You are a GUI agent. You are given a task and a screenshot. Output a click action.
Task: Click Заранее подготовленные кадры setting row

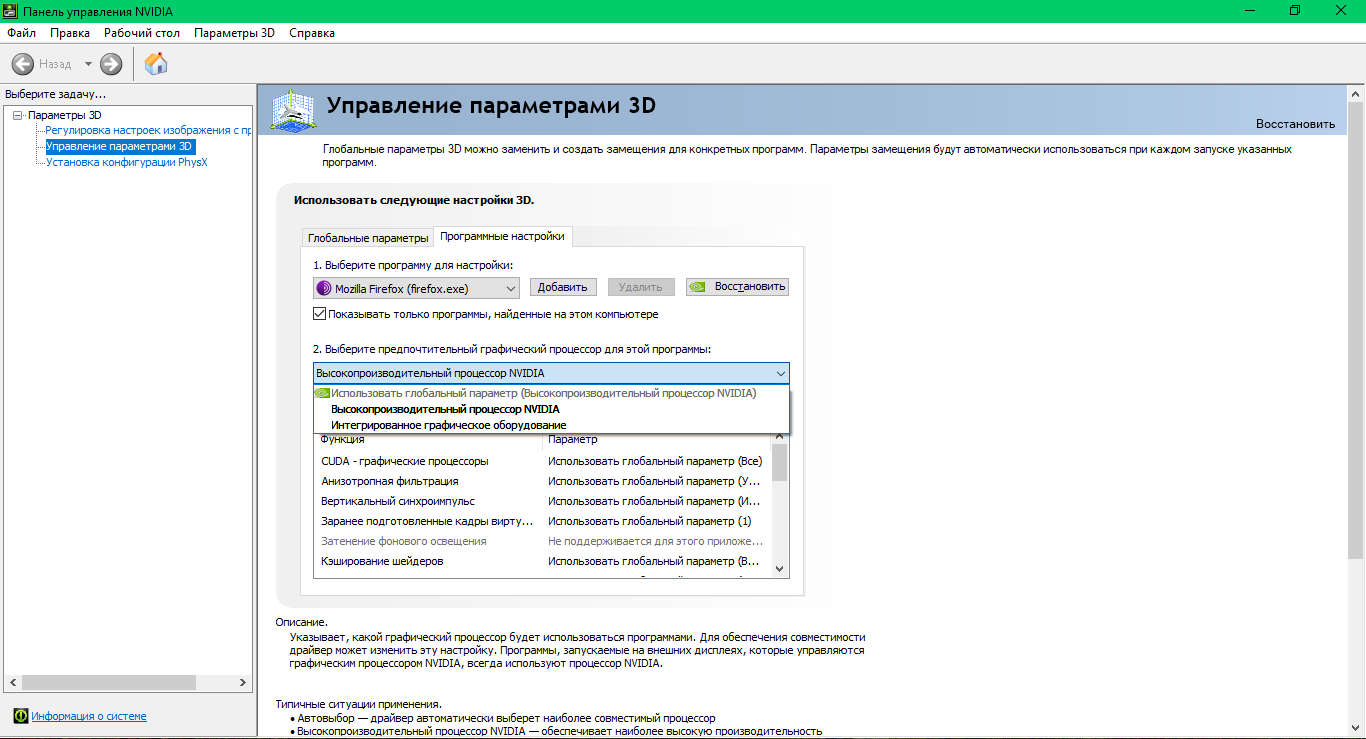click(x=543, y=521)
